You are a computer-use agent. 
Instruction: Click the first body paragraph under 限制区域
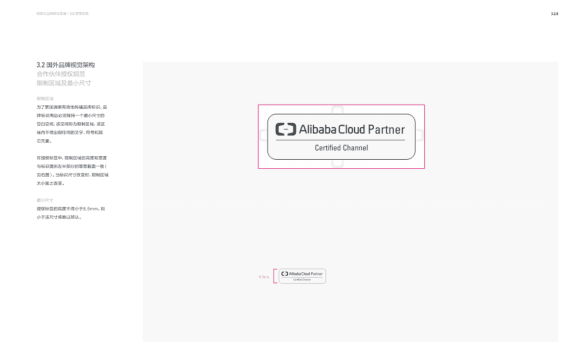pos(72,124)
